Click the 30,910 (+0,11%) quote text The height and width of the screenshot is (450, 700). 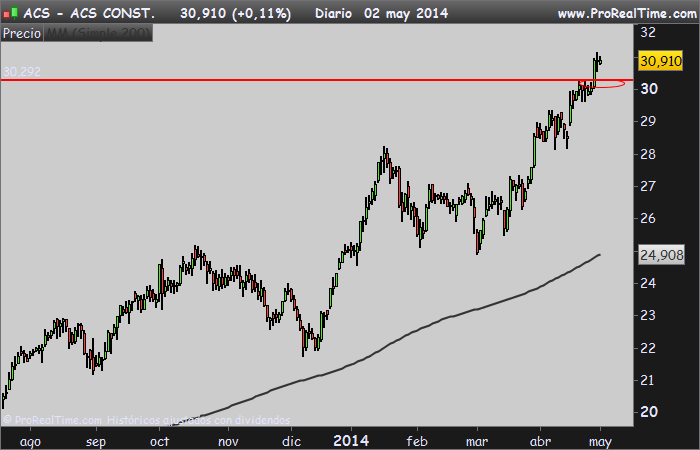235,13
